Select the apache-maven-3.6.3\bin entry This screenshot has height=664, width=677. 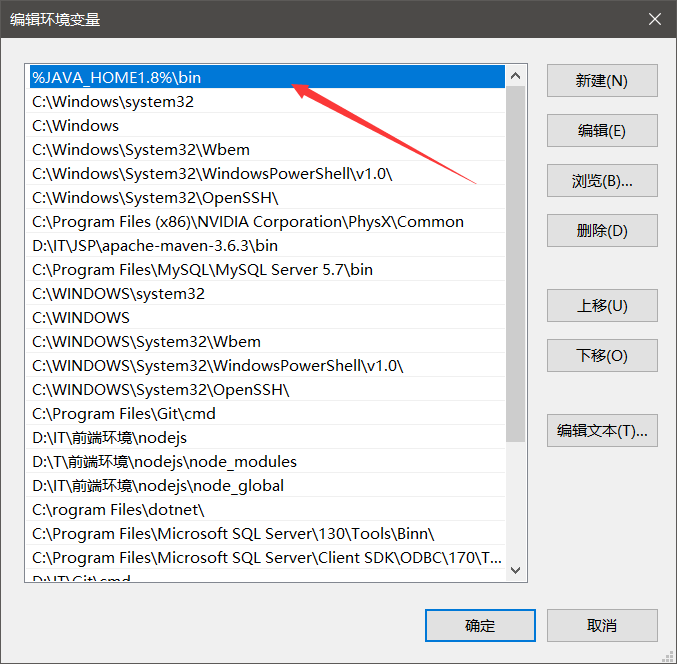(267, 246)
